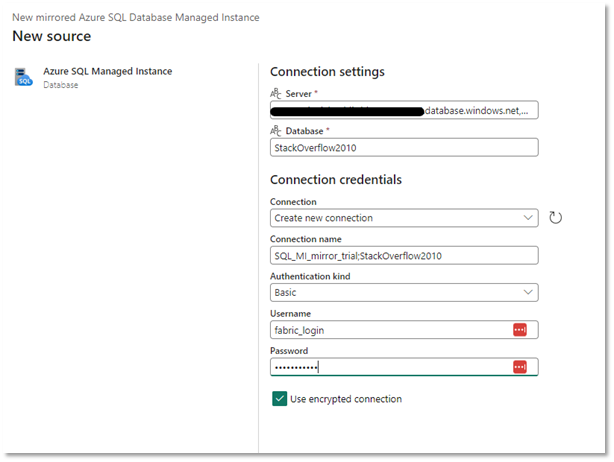
Task: Select Azure SQL Managed Instance source title
Action: tap(107, 71)
